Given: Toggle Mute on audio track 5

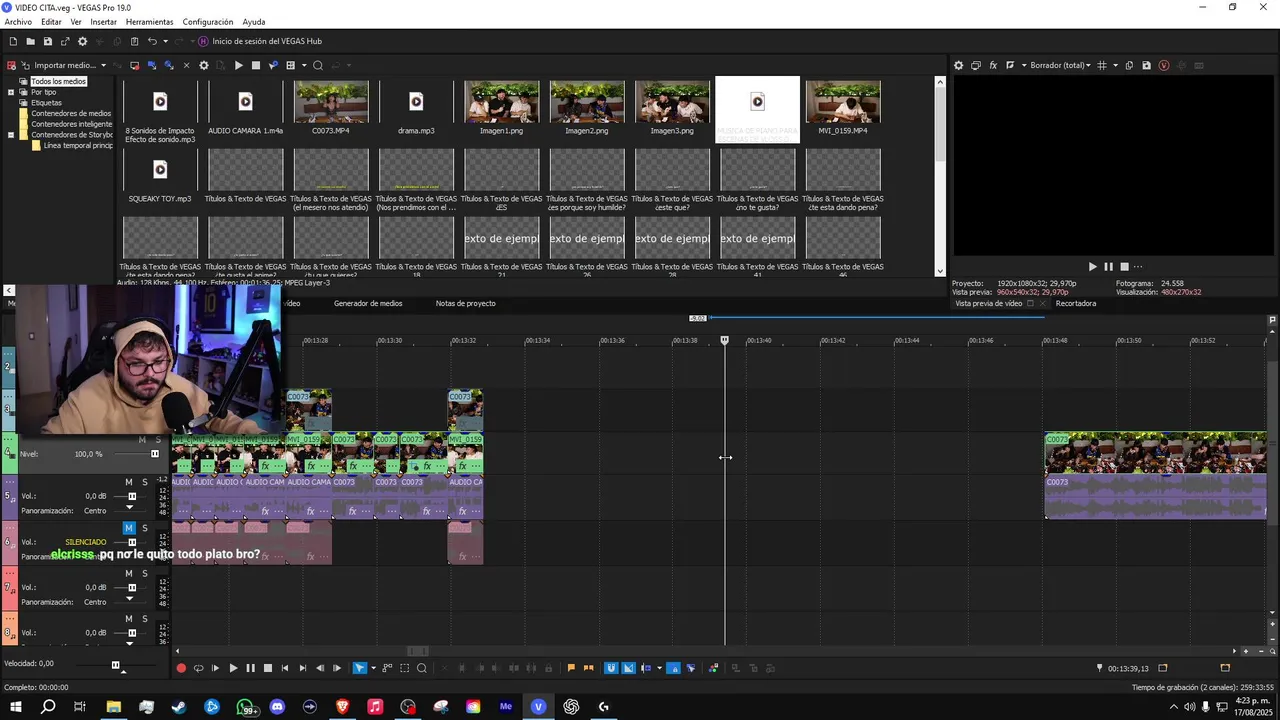Looking at the screenshot, I should pyautogui.click(x=129, y=482).
